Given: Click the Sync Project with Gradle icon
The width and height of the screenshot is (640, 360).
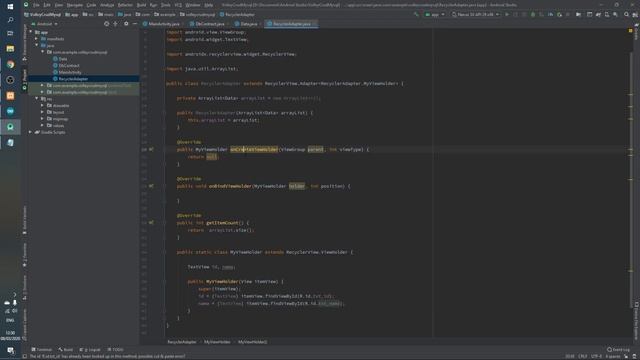Looking at the screenshot, I should click(598, 14).
